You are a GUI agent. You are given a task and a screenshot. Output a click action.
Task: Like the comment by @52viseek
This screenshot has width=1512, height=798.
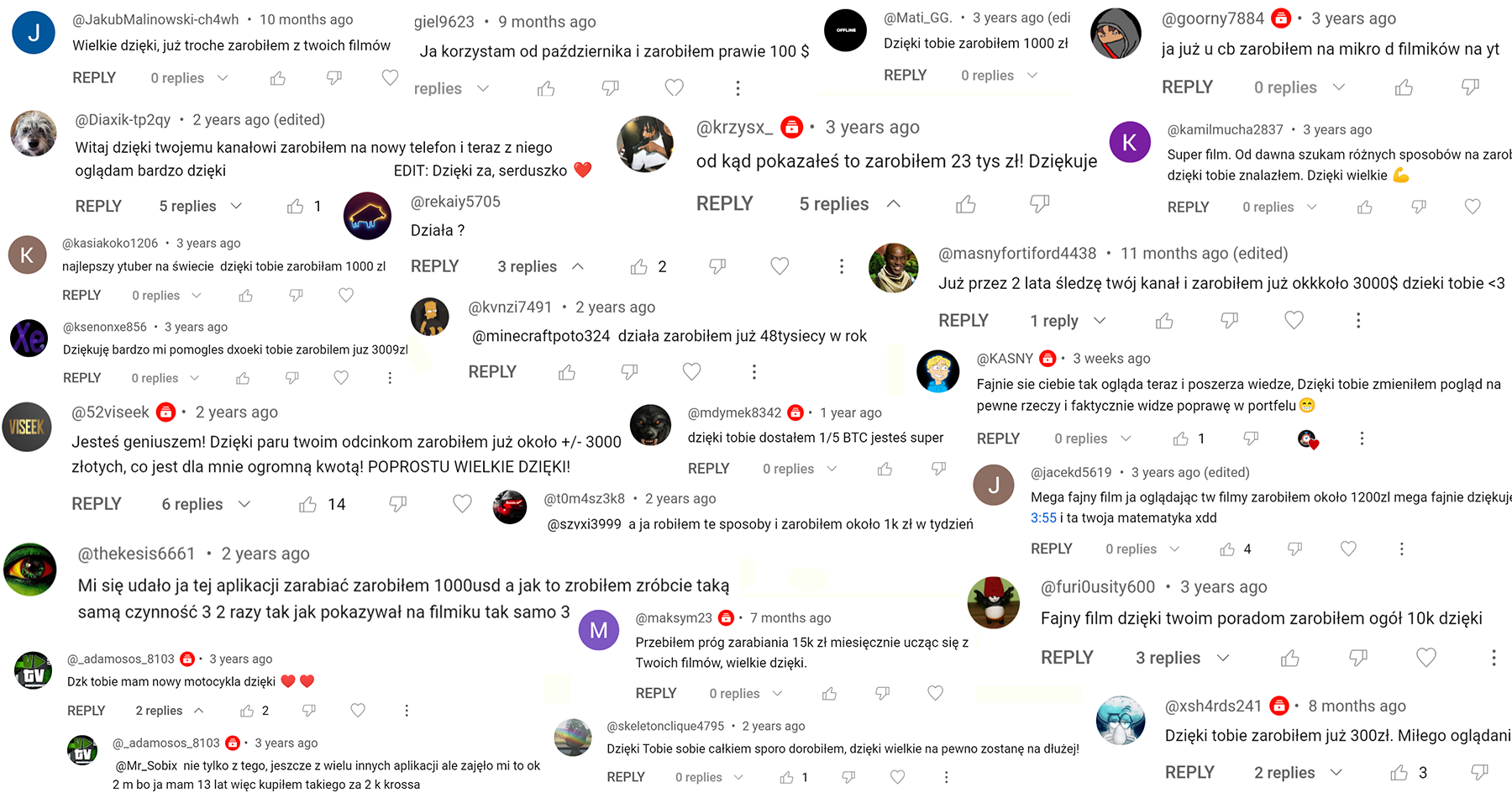pos(308,504)
